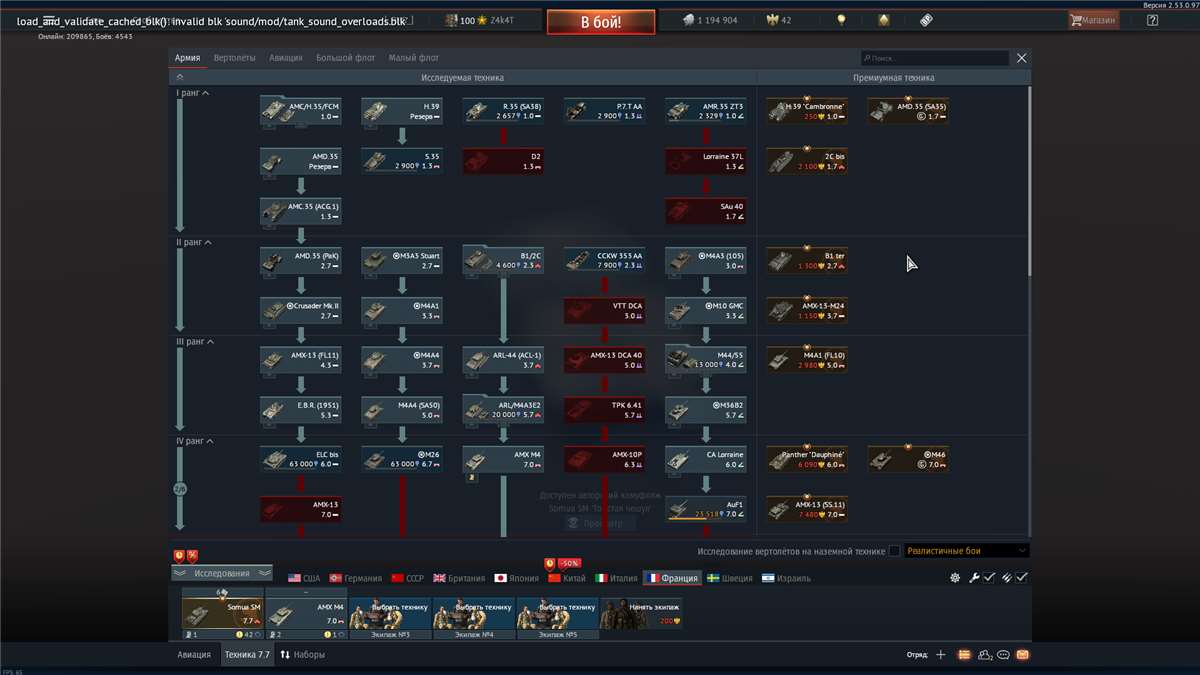
Task: Click the squad invite plus icon
Action: (940, 655)
